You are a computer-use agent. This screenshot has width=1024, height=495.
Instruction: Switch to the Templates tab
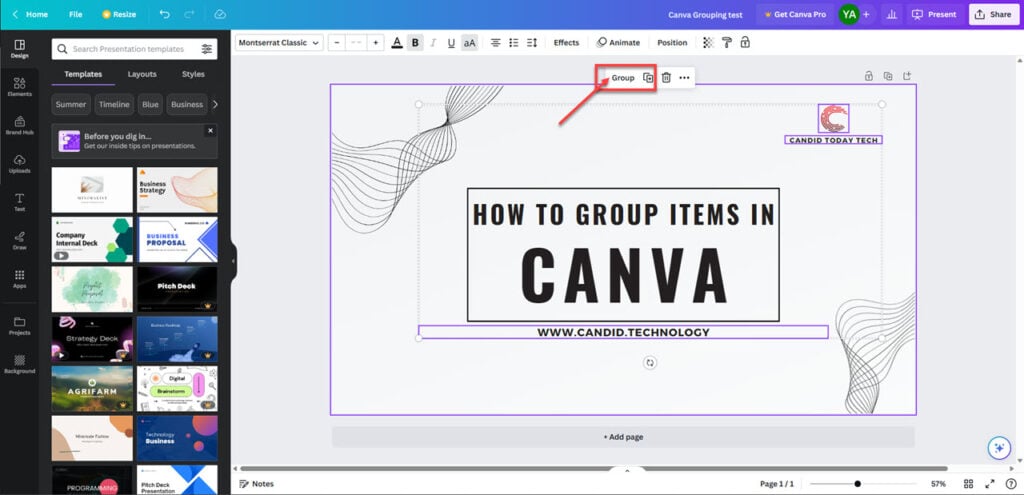pos(83,74)
